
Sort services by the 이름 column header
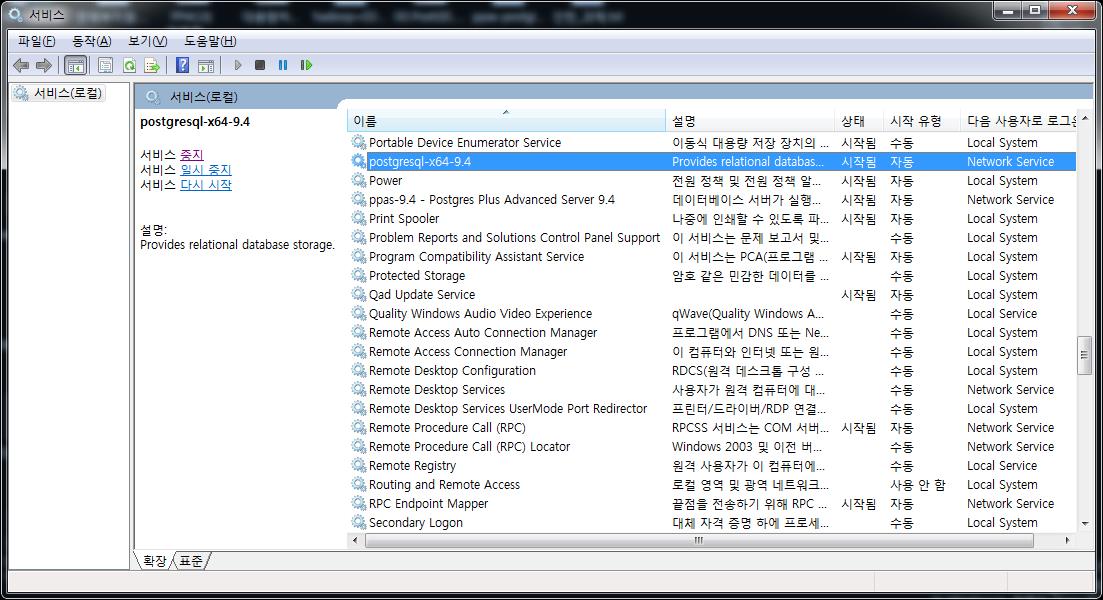tap(505, 121)
